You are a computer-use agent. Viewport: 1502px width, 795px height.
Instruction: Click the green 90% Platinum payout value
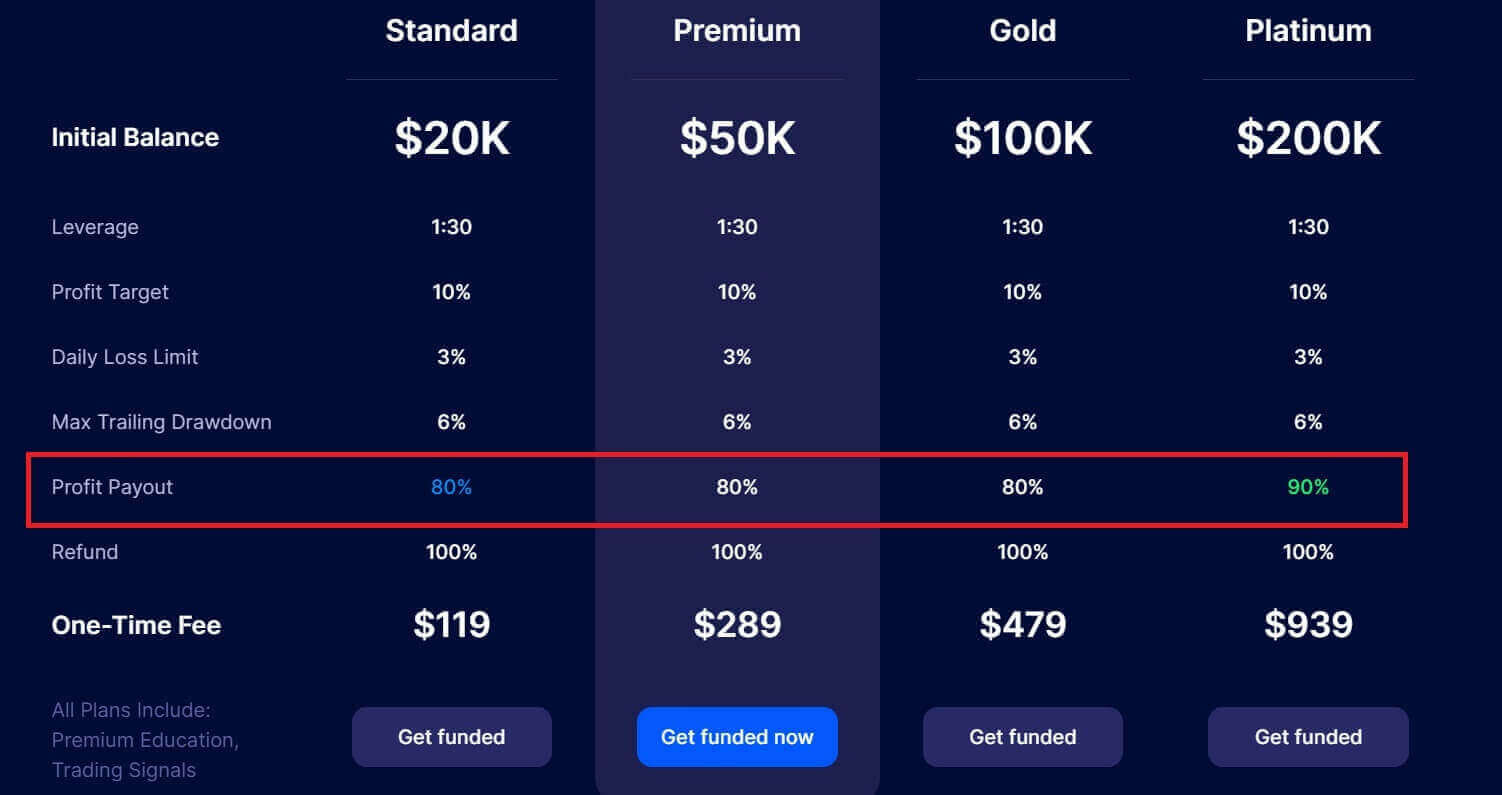[x=1308, y=487]
